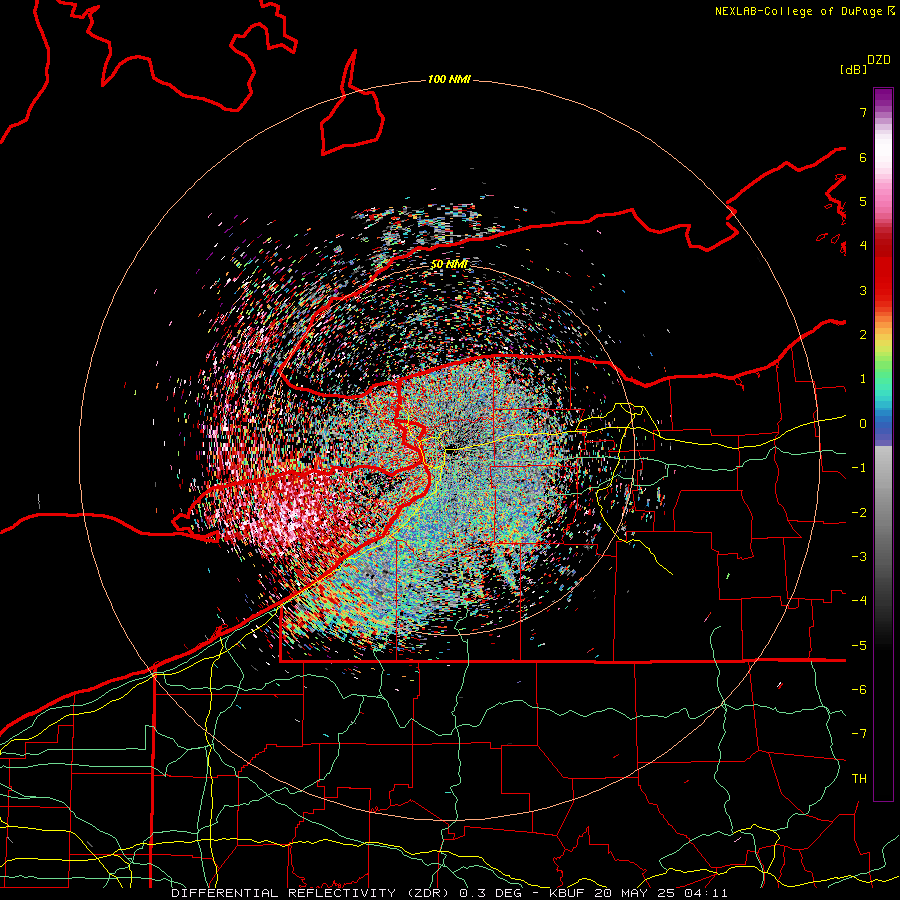Click the 2 value on the color scale
Screen dimensions: 900x900
click(863, 335)
